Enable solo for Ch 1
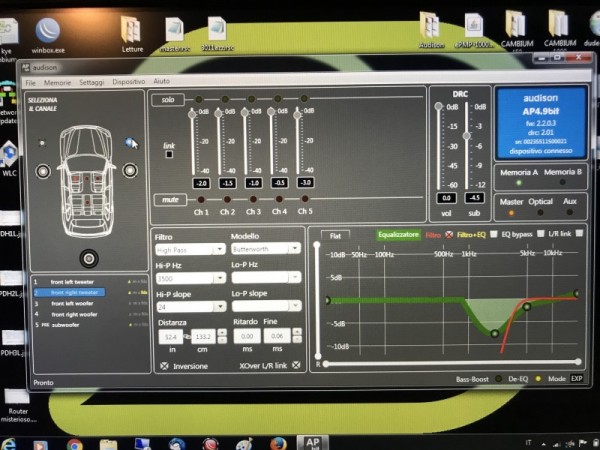 point(199,99)
